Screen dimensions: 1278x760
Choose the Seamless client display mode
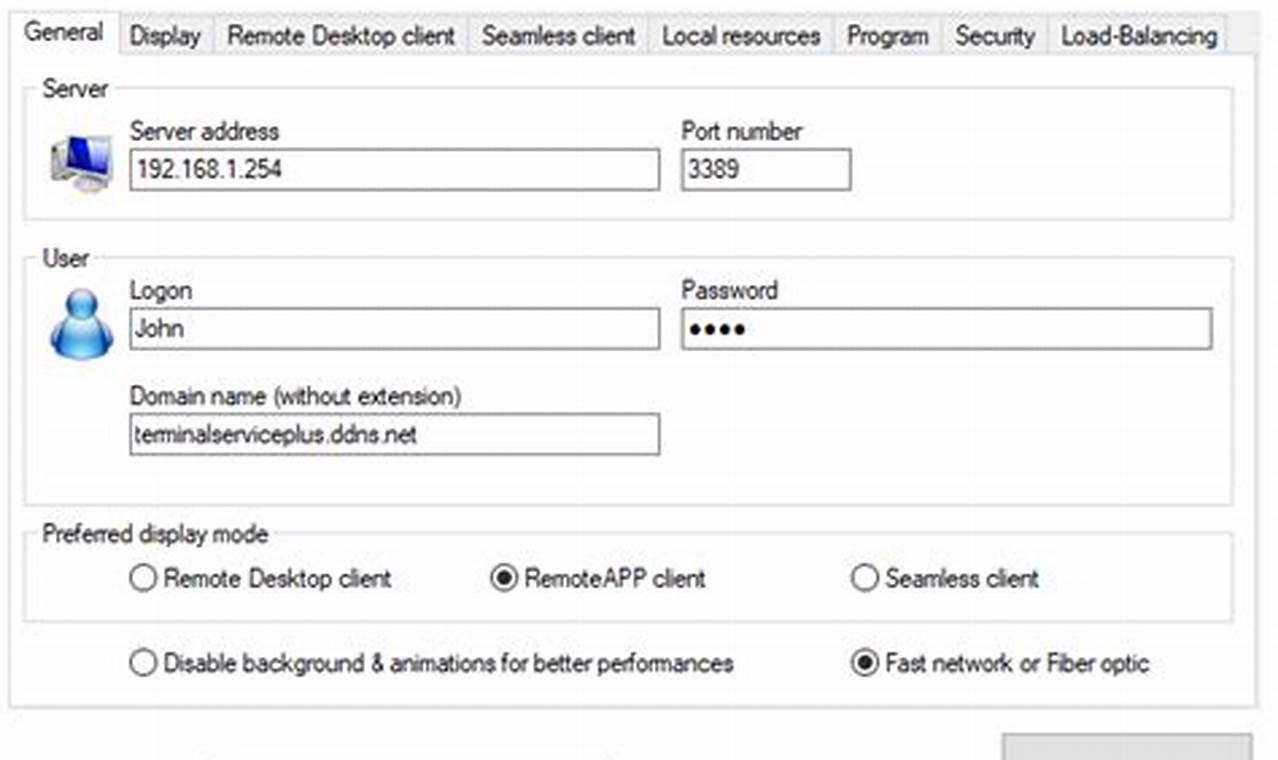click(x=862, y=578)
